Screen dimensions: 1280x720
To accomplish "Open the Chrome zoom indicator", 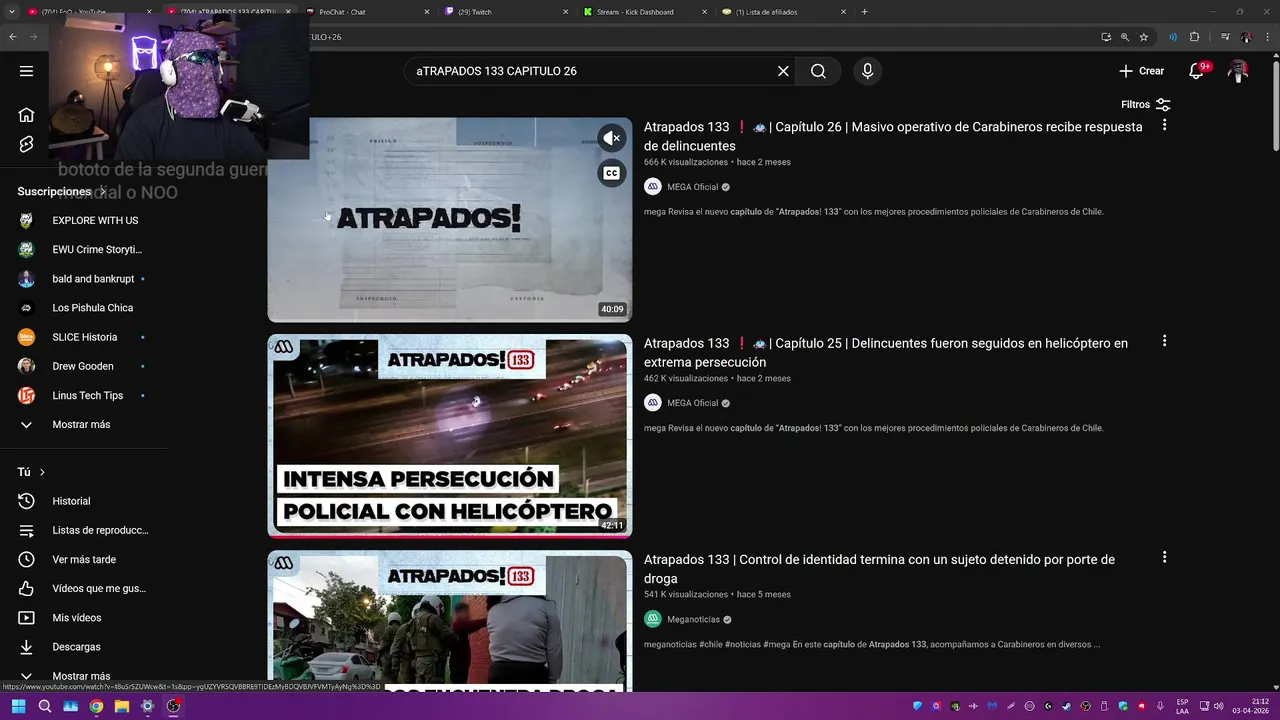I will (1124, 37).
